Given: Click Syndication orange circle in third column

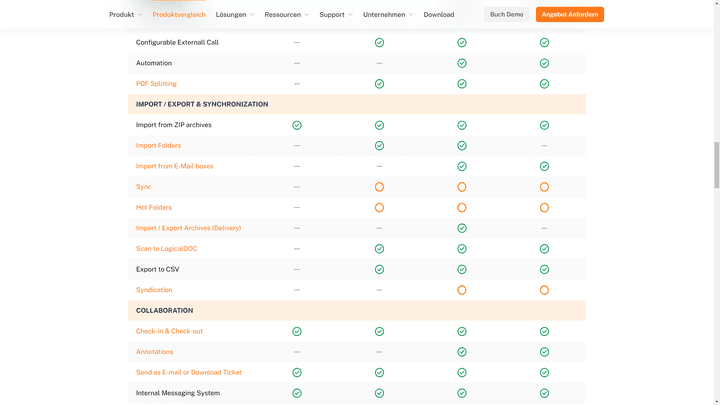Looking at the screenshot, I should (462, 290).
